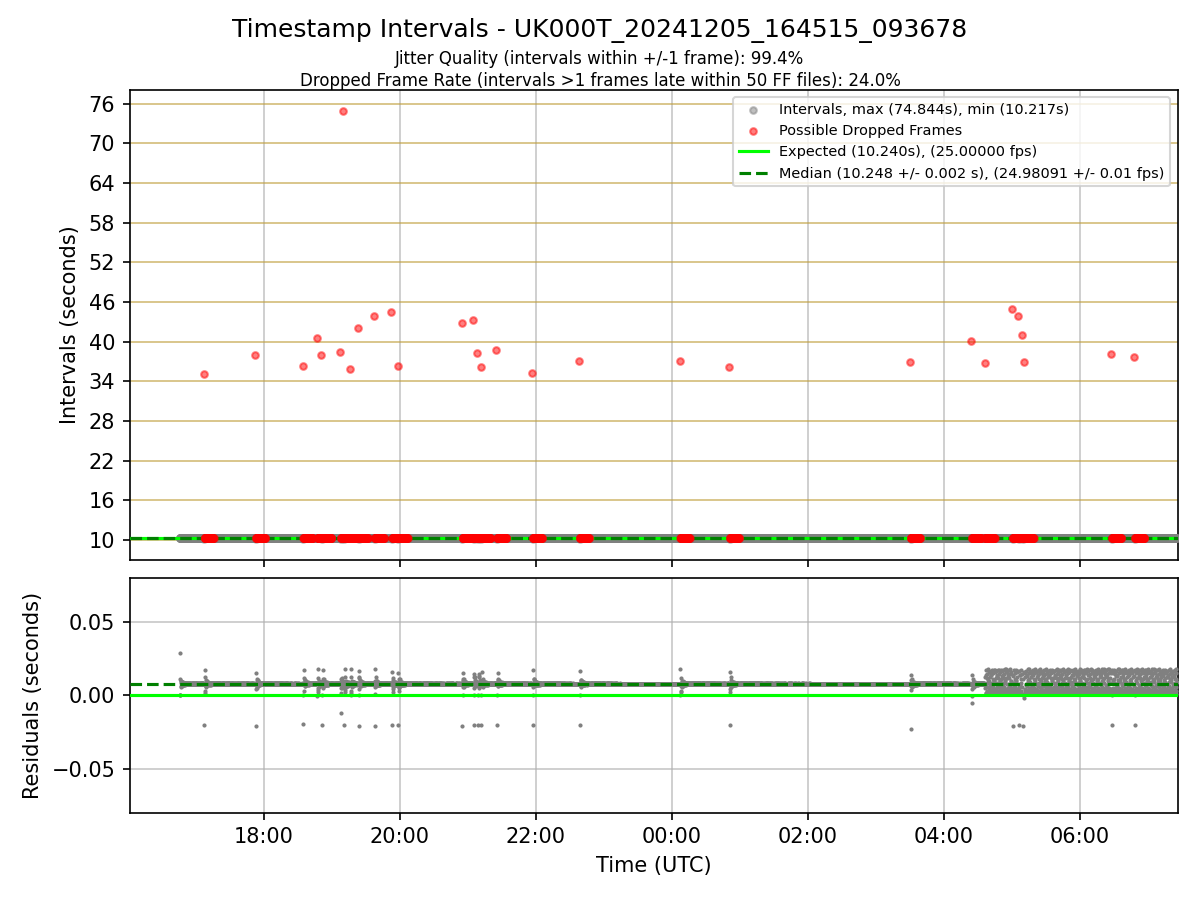Click the y-axis tick label "70"
Screen dimensions: 1200x900
click(104, 143)
